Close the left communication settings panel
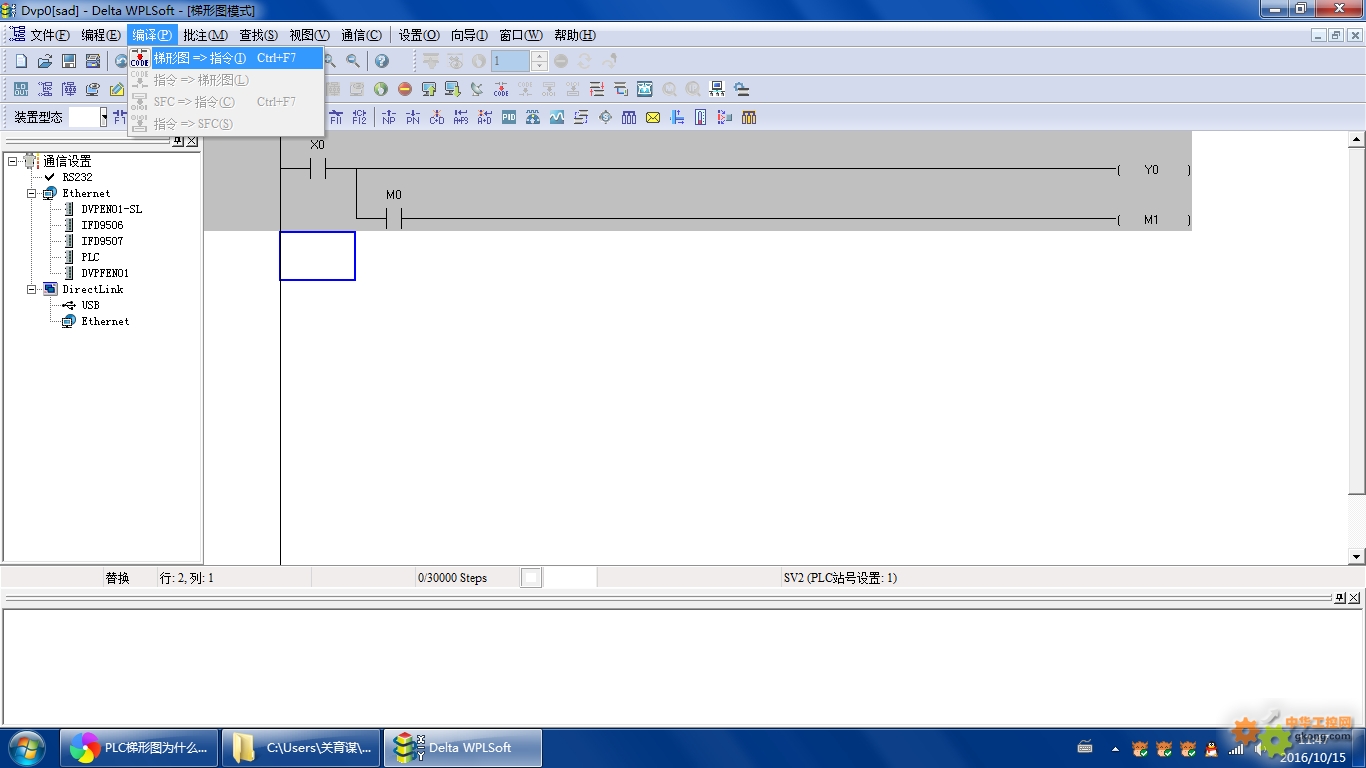The image size is (1366, 768). 192,141
